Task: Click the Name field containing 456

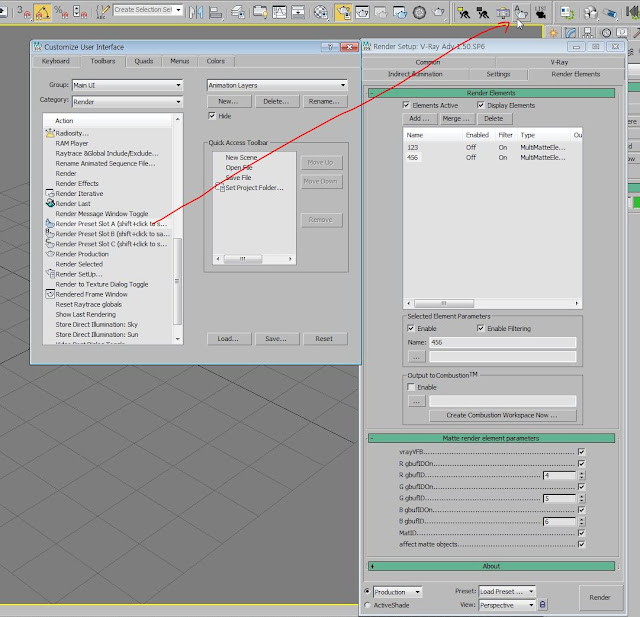Action: [502, 342]
